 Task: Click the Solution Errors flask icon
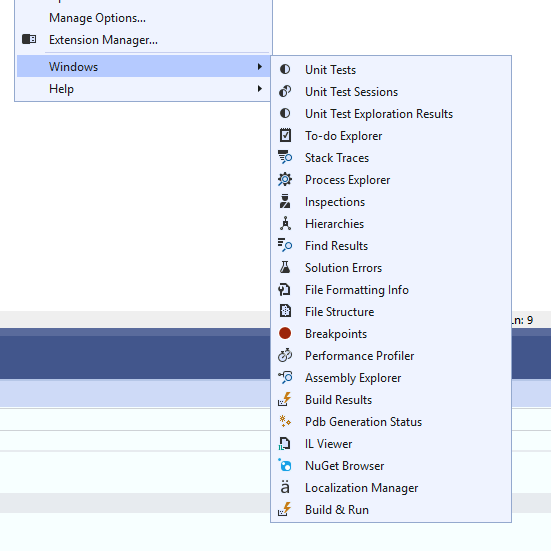click(285, 267)
